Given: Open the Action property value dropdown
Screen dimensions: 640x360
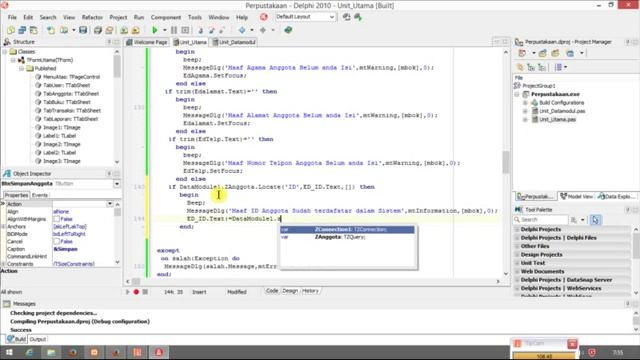Looking at the screenshot, I should pos(109,204).
